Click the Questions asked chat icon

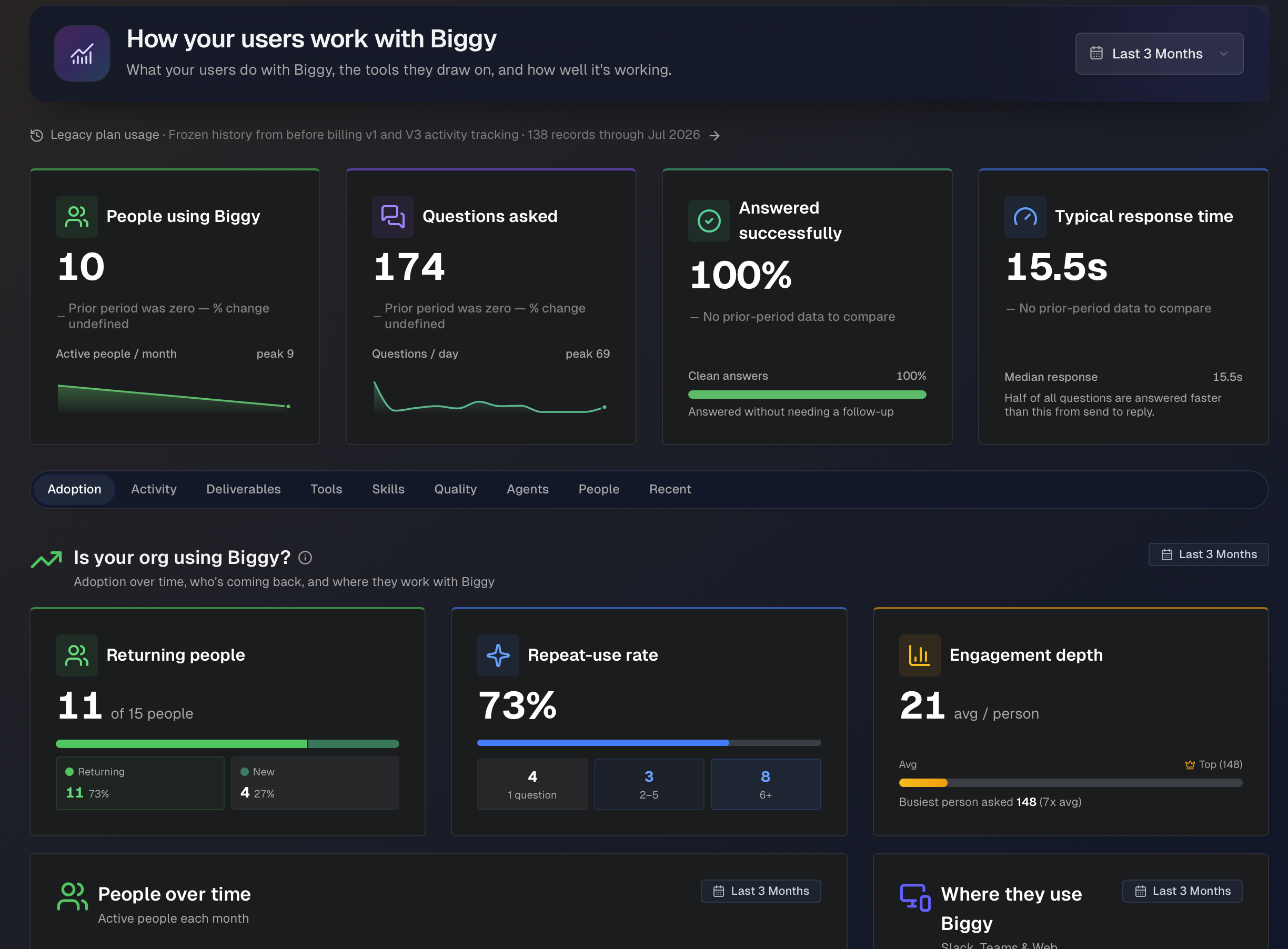coord(393,217)
